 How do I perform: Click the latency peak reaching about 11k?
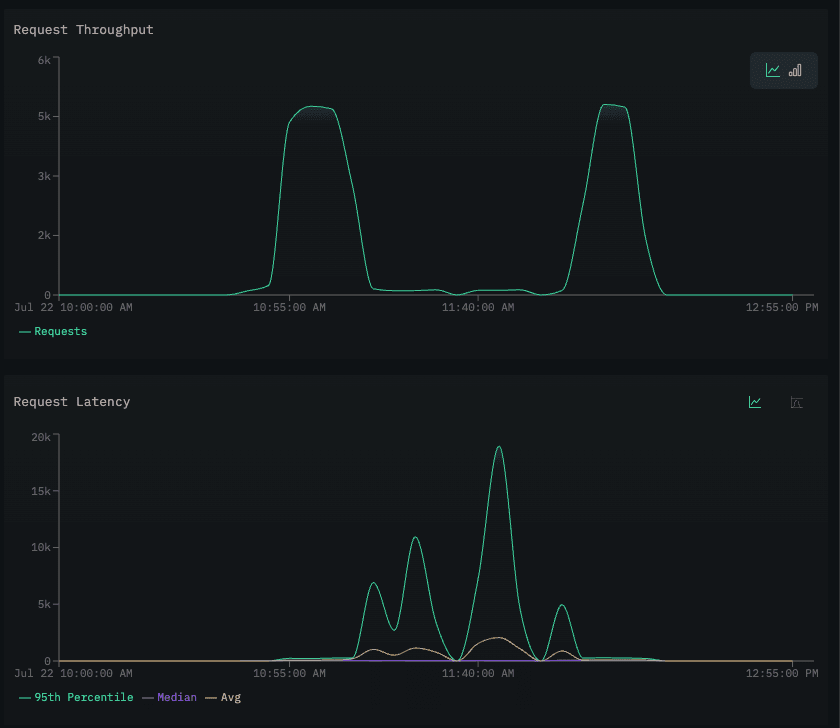(415, 537)
